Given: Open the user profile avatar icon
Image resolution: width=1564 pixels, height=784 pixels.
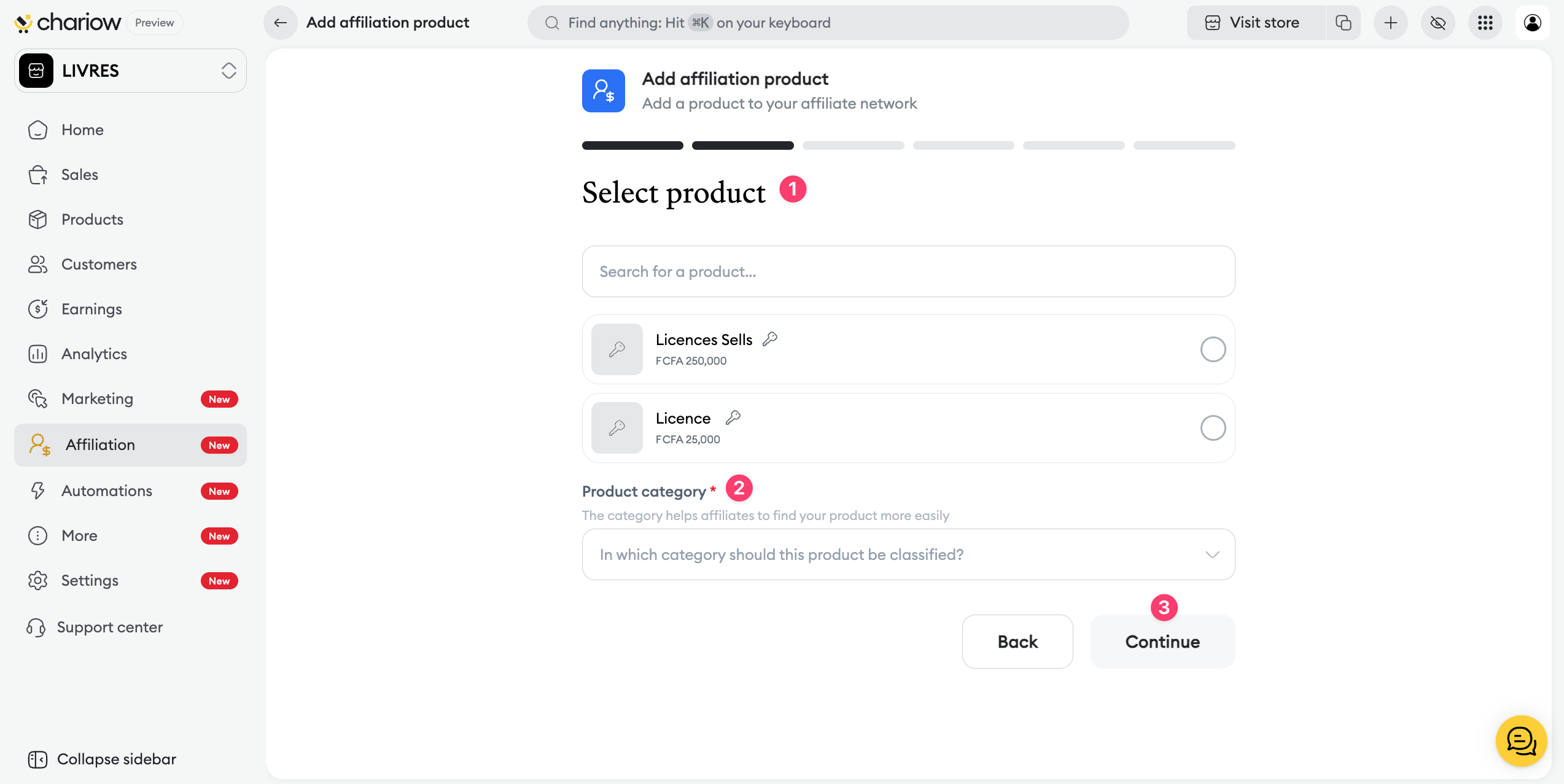Looking at the screenshot, I should point(1532,23).
